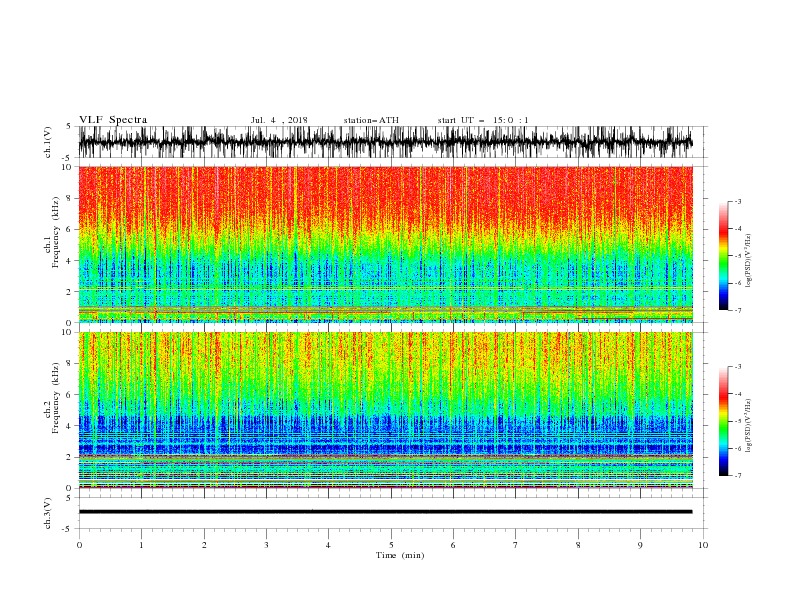This screenshot has width=792, height=612.
Task: Click the ch.1 "Frequency (kHz)" axis label
Action: (x=55, y=232)
